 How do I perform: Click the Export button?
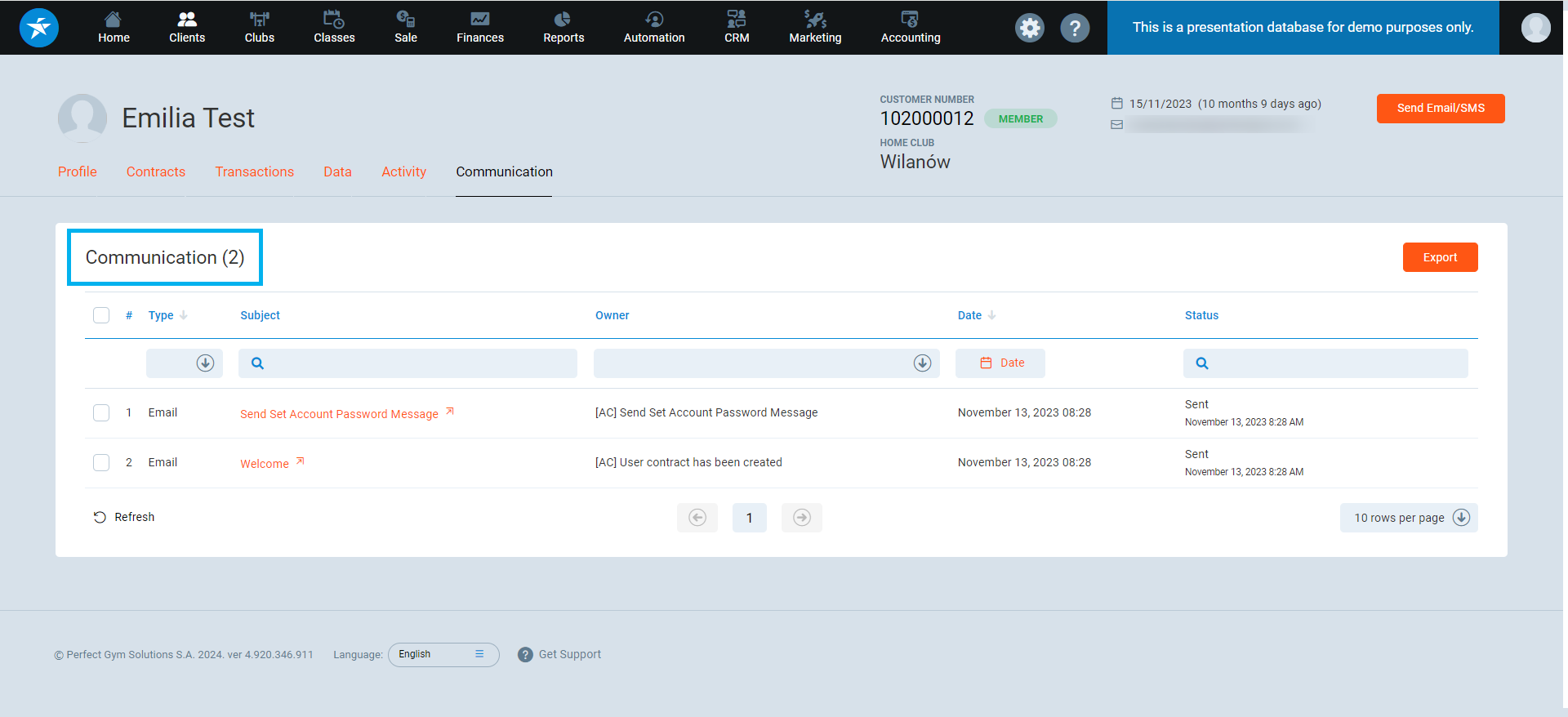click(1439, 257)
